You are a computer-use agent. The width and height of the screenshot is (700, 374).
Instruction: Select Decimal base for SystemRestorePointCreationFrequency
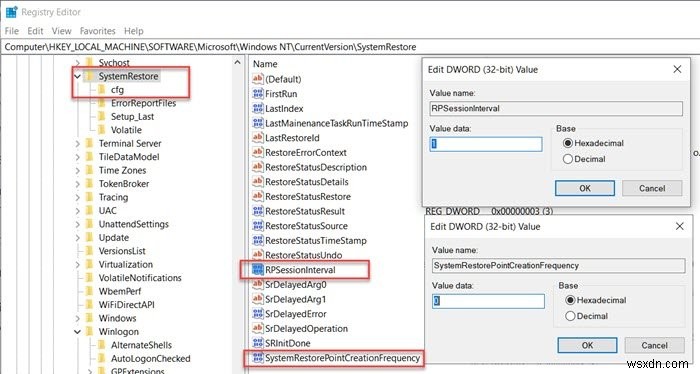(x=570, y=316)
